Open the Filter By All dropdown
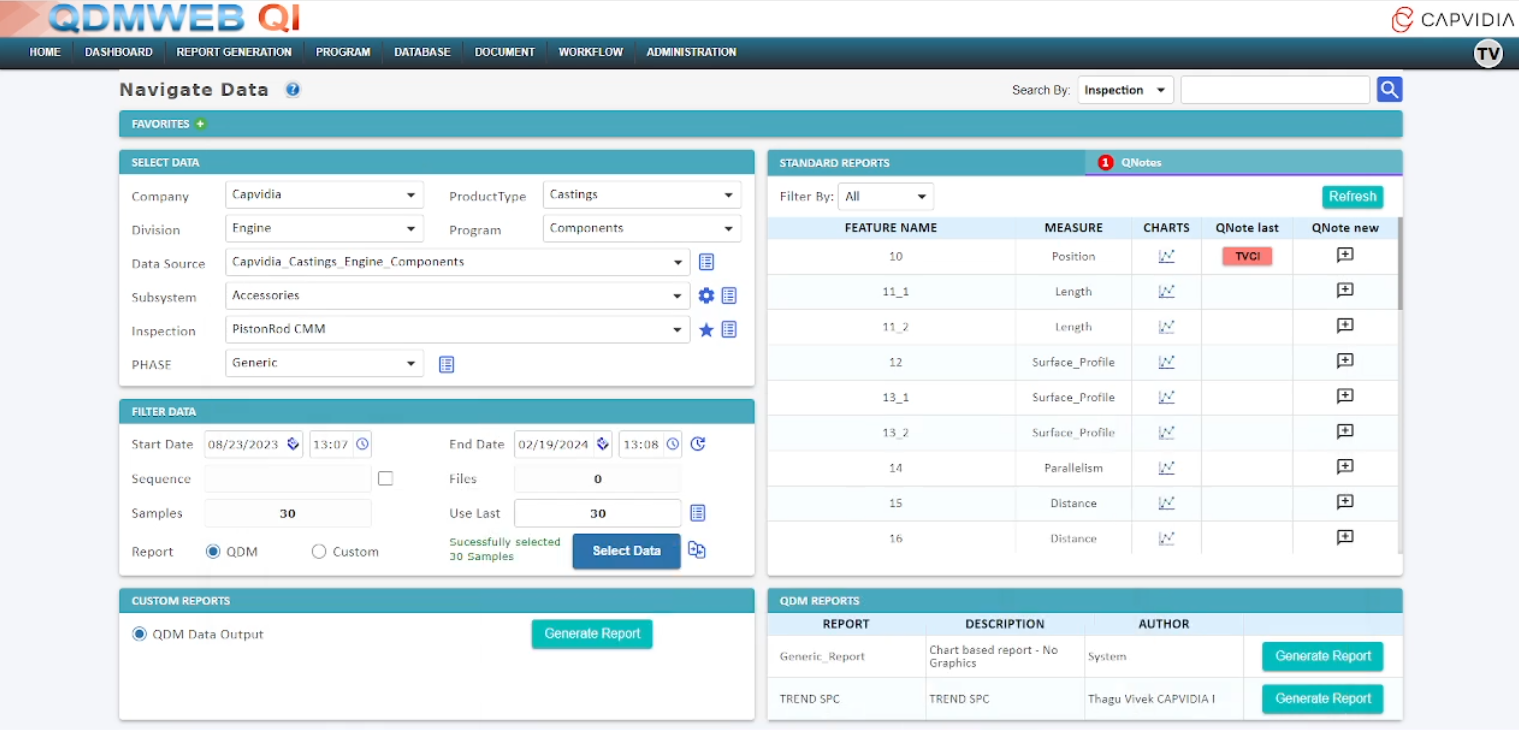Image resolution: width=1519 pixels, height=730 pixels. pyautogui.click(x=886, y=196)
